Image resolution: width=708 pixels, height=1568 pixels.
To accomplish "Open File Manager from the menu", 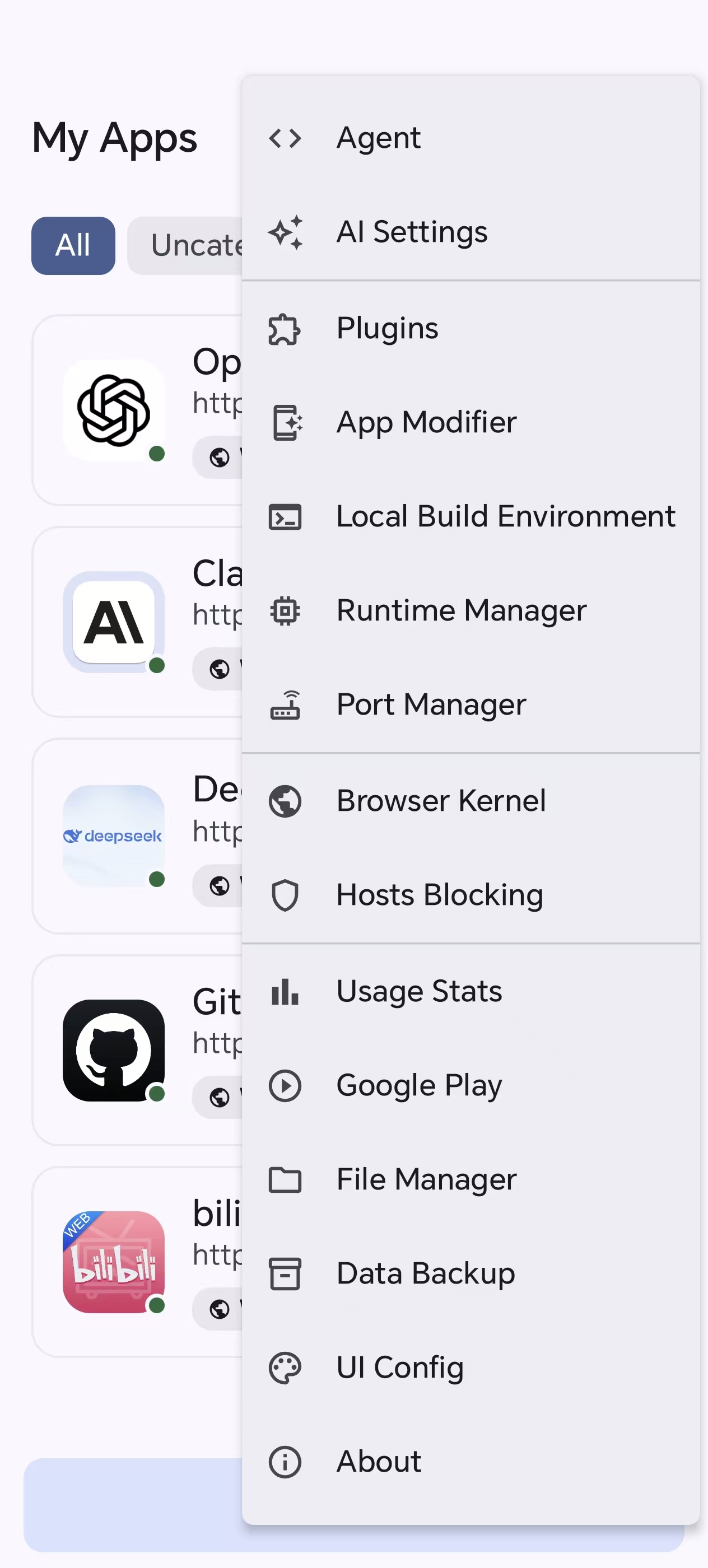I will point(471,1180).
